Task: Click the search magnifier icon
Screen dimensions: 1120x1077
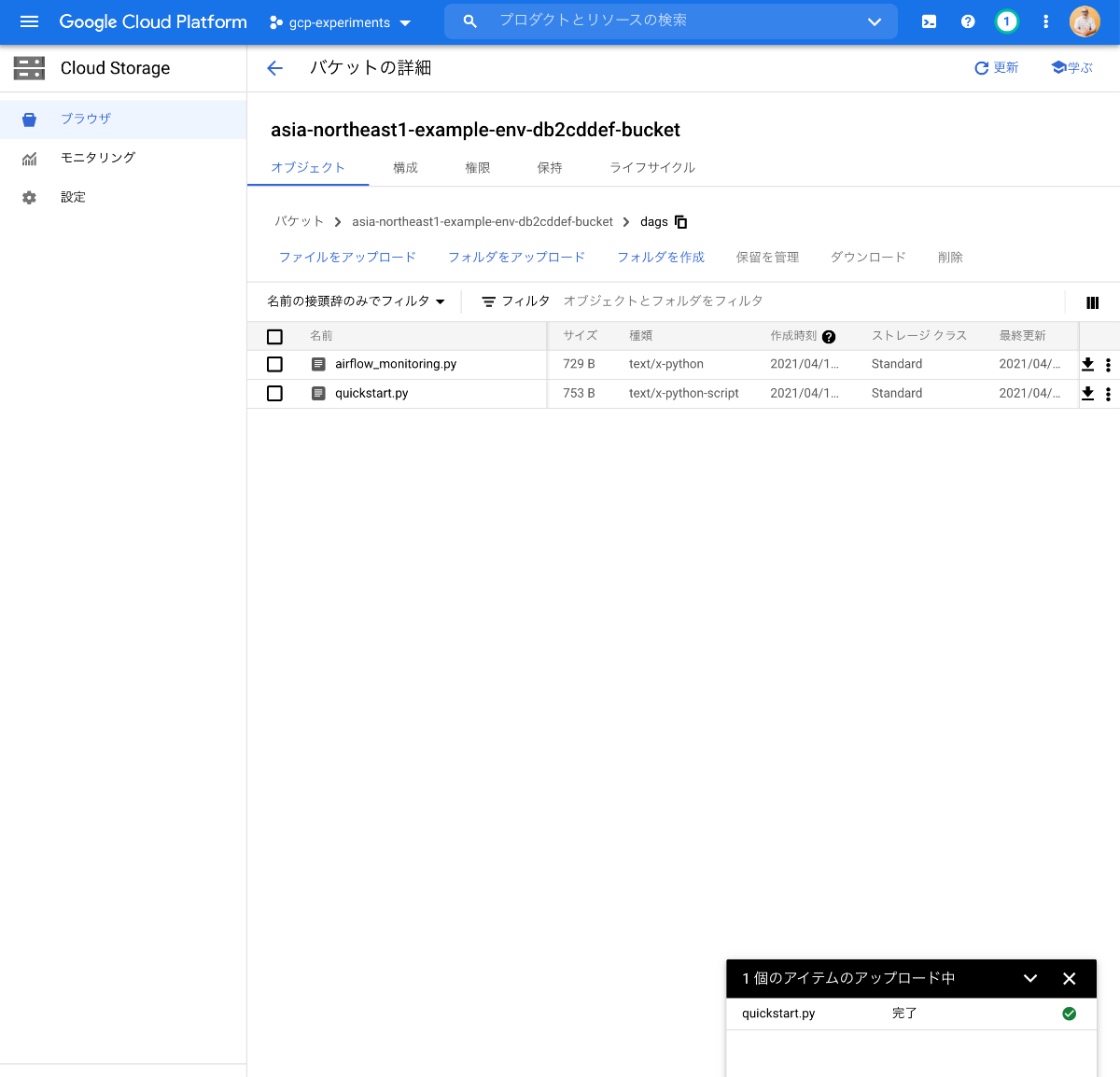Action: pyautogui.click(x=470, y=21)
